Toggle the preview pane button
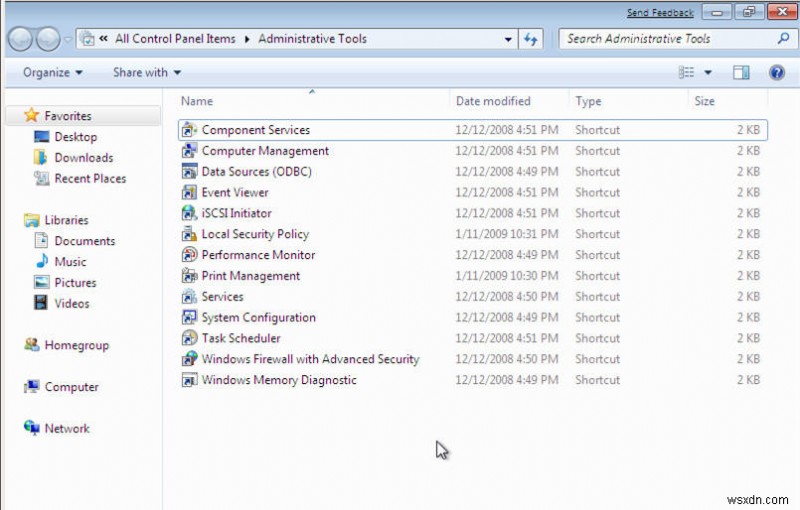The height and width of the screenshot is (510, 800). pyautogui.click(x=741, y=73)
